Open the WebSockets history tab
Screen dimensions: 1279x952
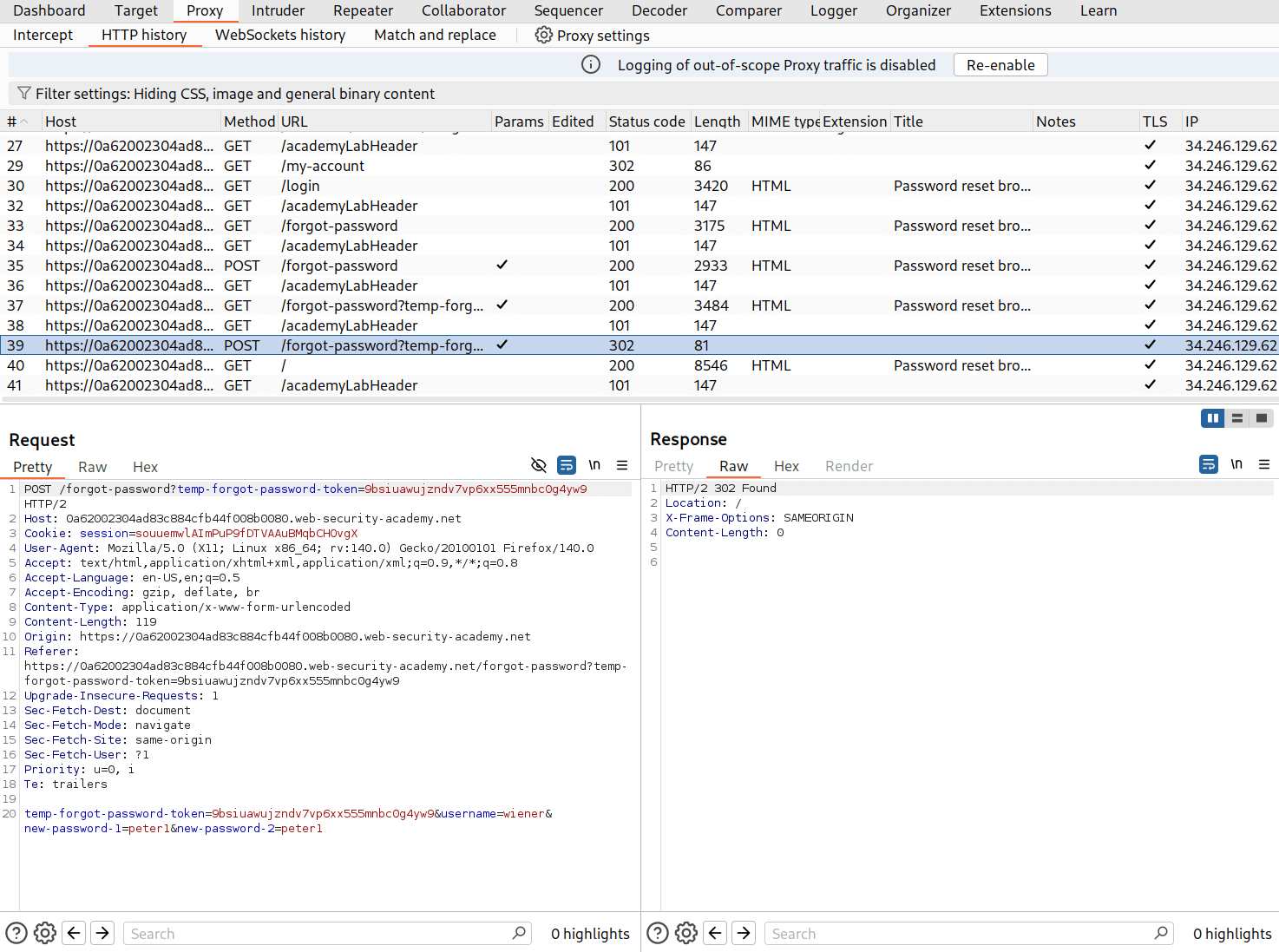point(279,35)
